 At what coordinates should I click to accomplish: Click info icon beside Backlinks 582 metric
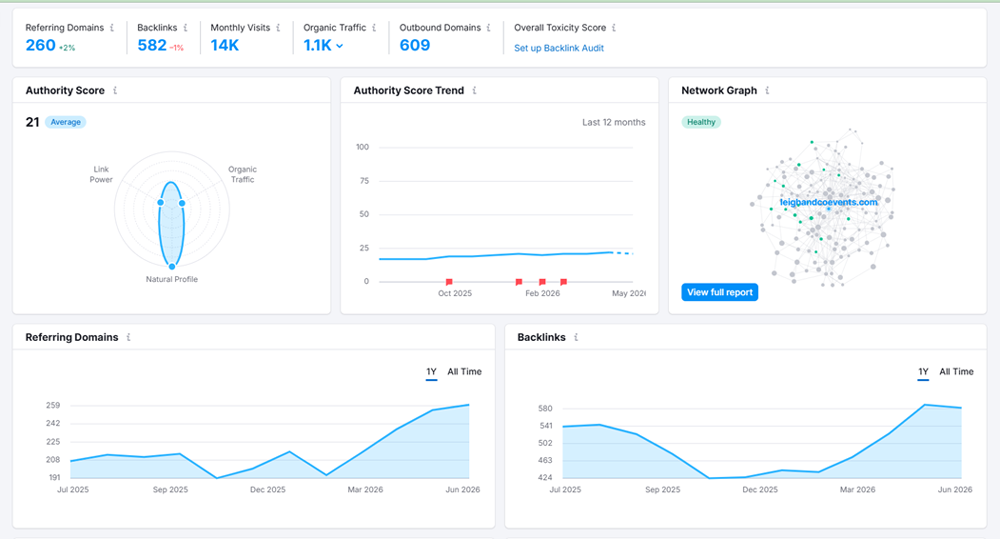click(186, 27)
